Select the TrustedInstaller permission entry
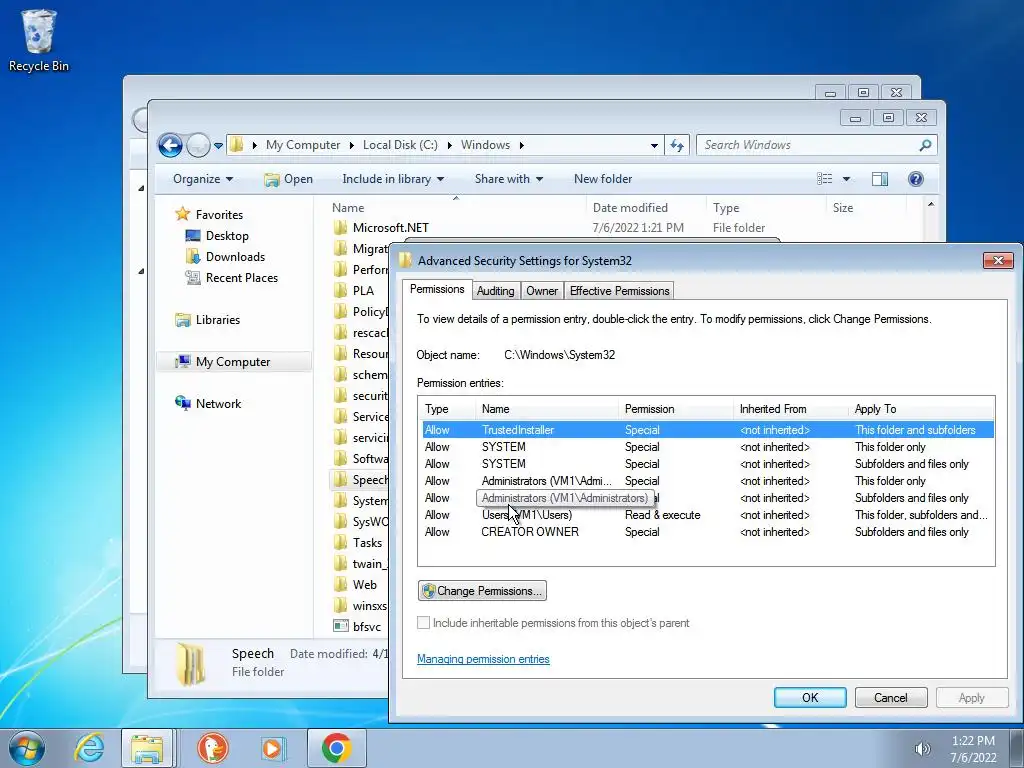The image size is (1024, 768). click(x=708, y=430)
